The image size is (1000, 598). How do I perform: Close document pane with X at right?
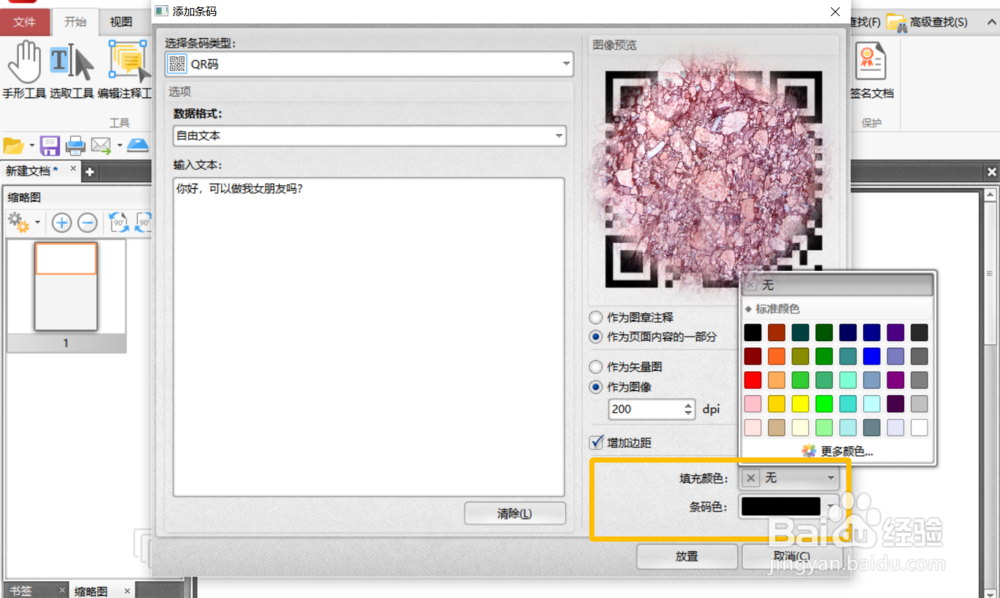pos(991,171)
